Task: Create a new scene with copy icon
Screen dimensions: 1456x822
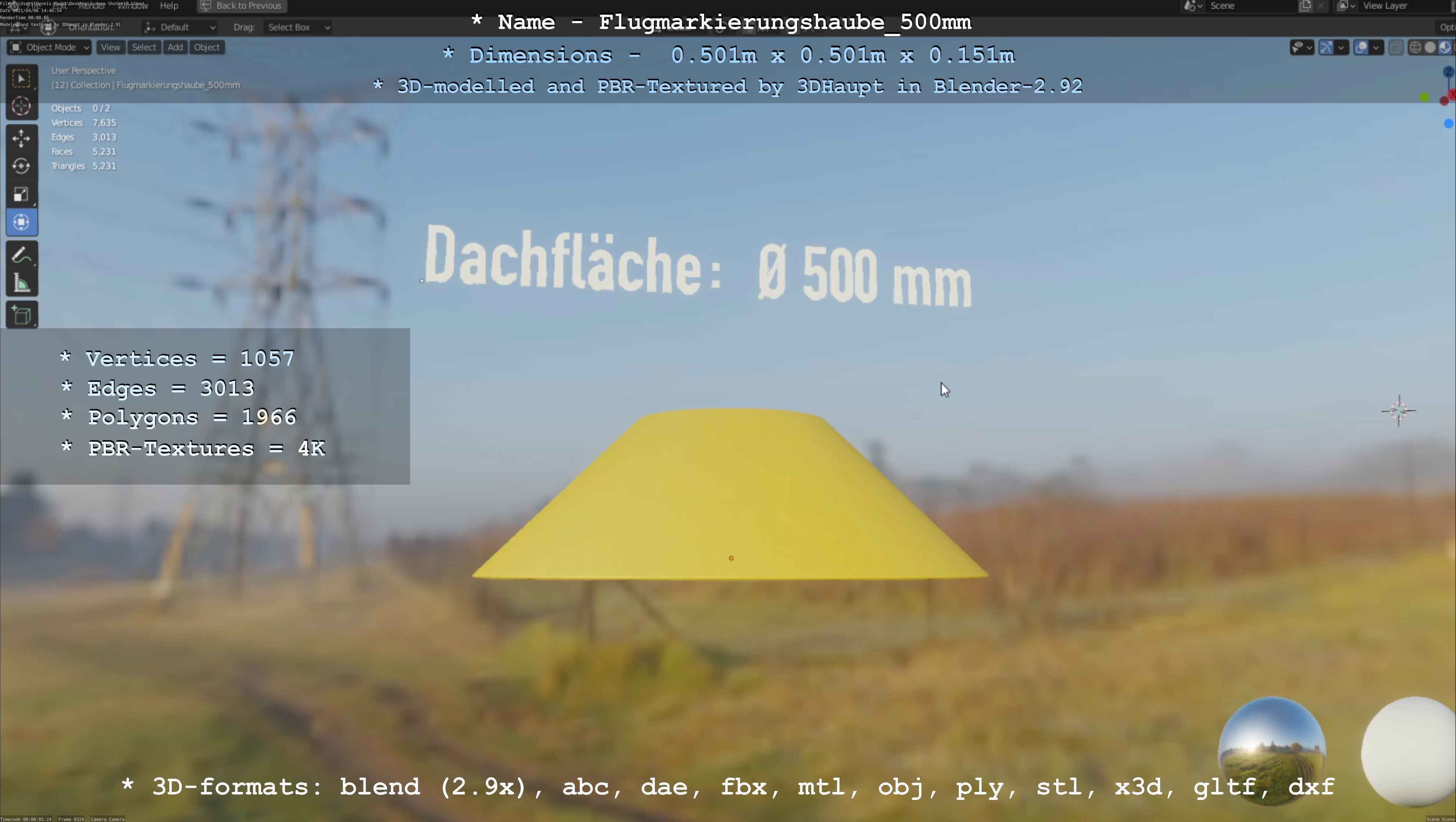Action: [x=1305, y=6]
